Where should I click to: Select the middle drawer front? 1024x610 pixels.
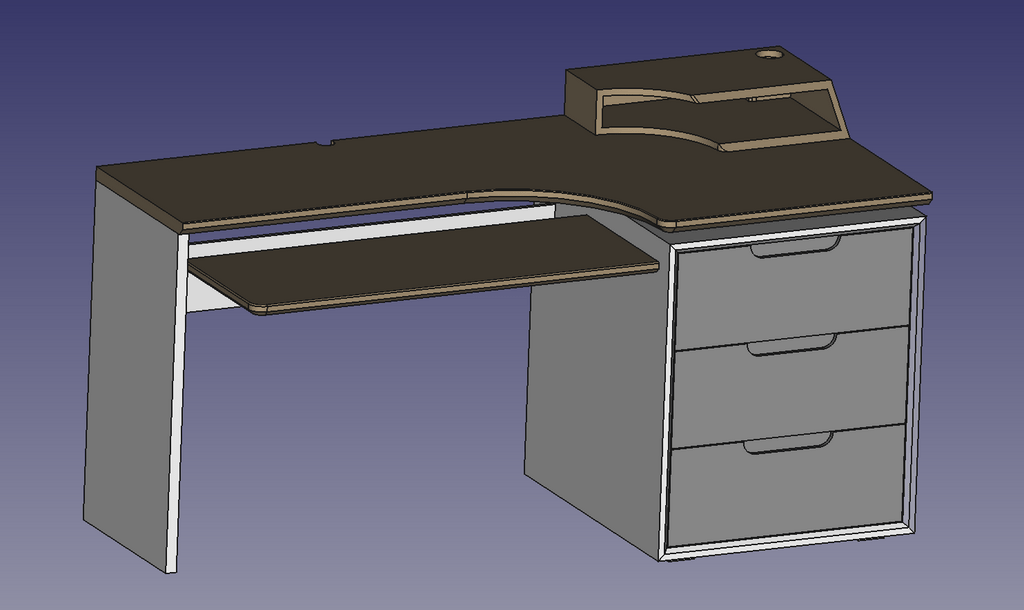[x=790, y=390]
